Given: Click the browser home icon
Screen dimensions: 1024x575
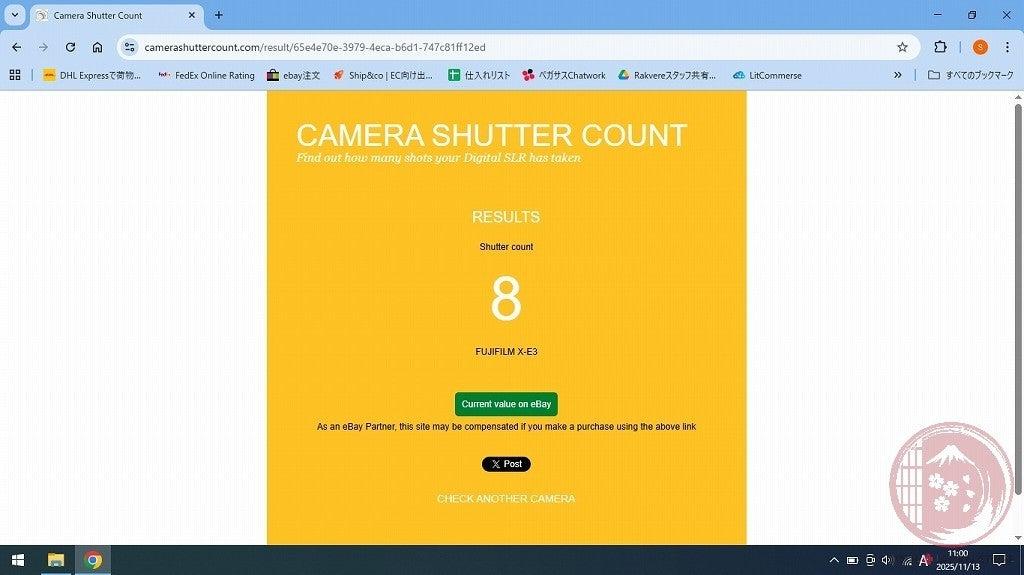Looking at the screenshot, I should point(97,47).
